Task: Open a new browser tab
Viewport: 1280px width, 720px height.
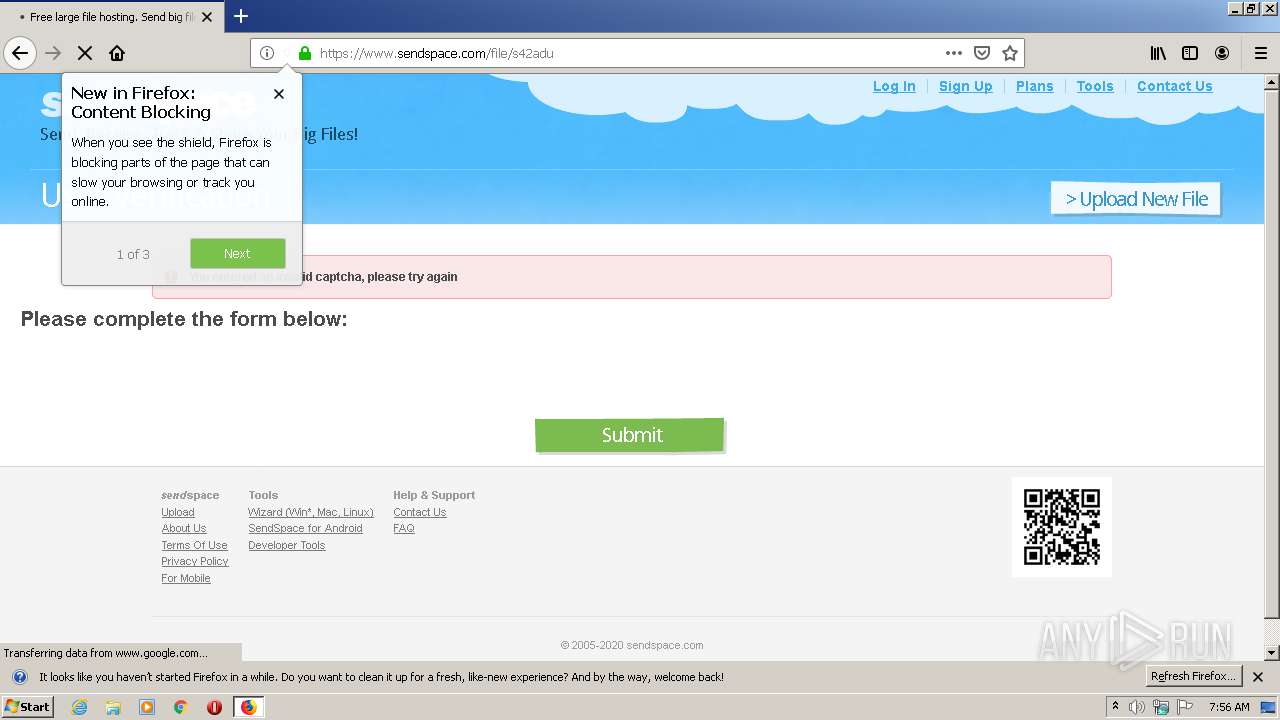Action: point(241,16)
